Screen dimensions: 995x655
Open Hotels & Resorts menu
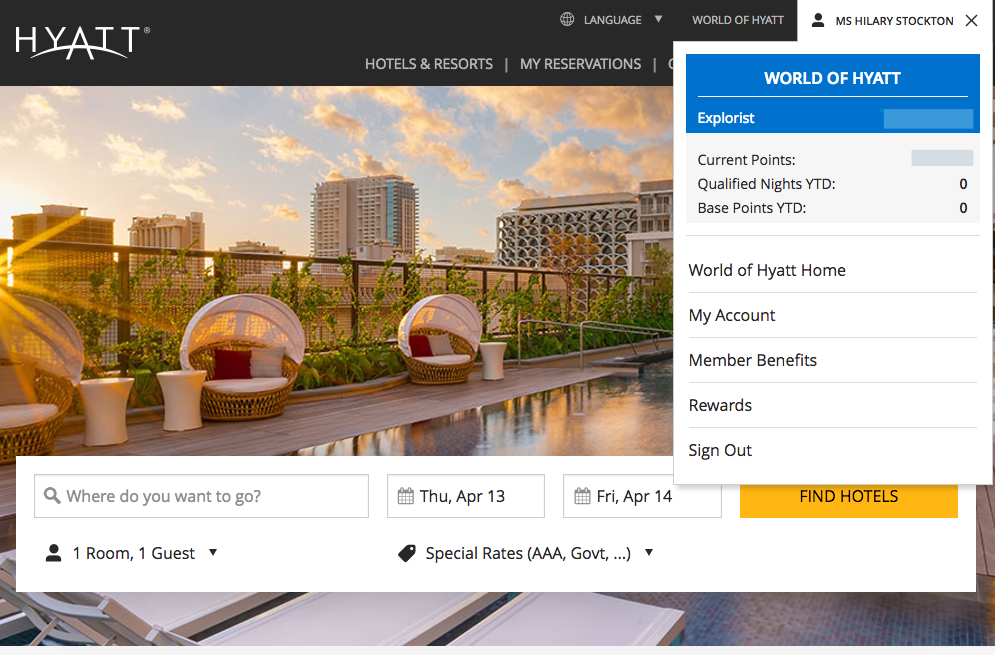pyautogui.click(x=429, y=64)
